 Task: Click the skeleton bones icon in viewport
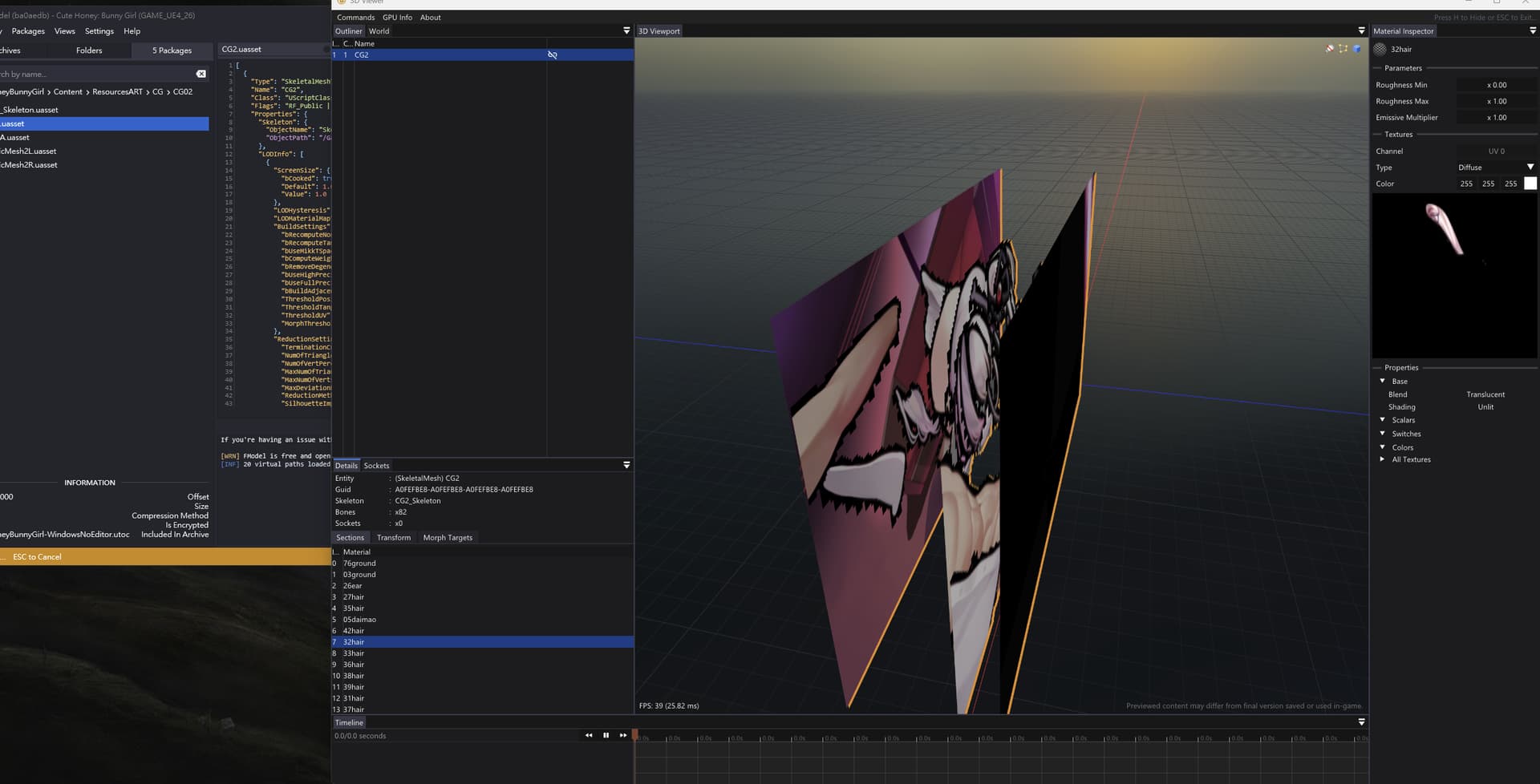pyautogui.click(x=1343, y=49)
